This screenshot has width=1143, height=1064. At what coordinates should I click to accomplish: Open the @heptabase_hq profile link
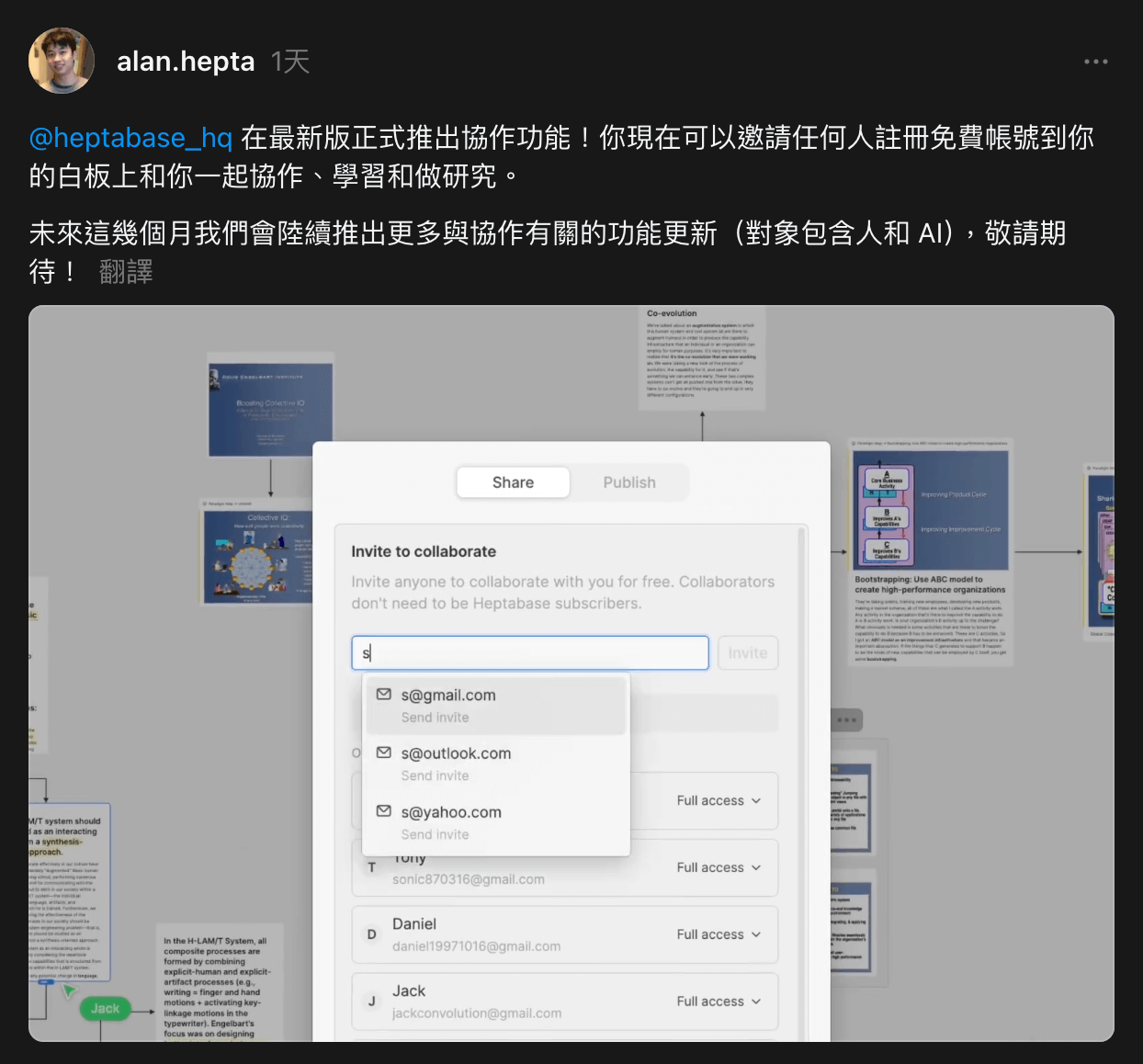130,138
